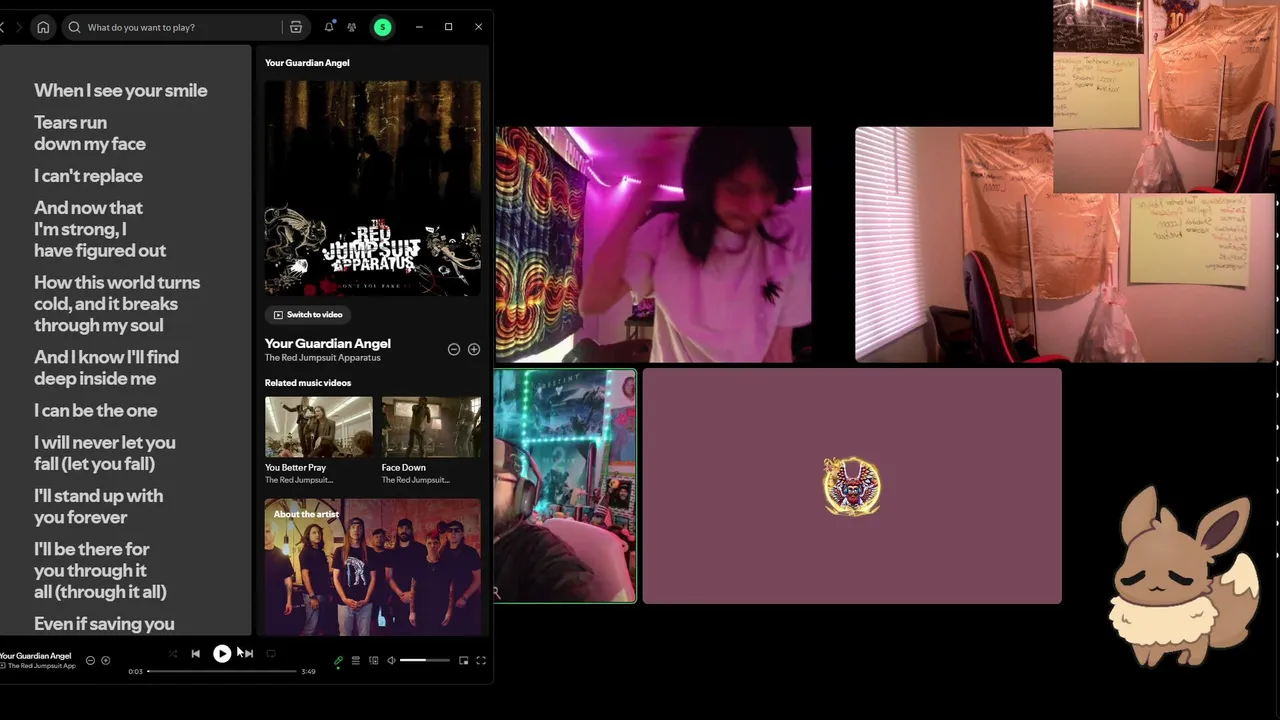
Task: Open the What's New notifications bell
Action: [x=329, y=27]
